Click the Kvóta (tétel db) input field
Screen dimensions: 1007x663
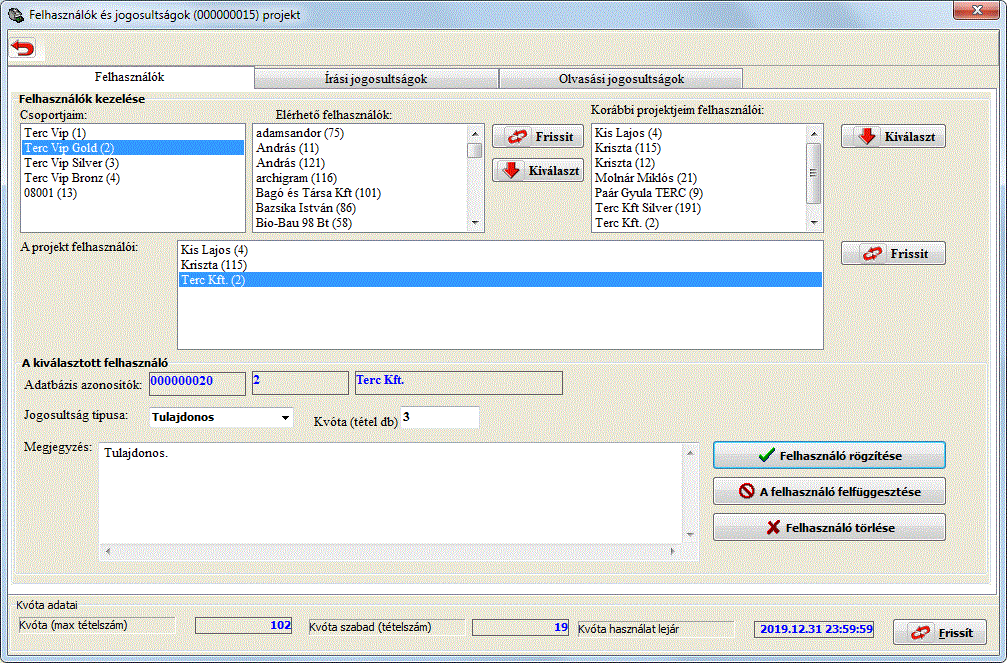[439, 417]
